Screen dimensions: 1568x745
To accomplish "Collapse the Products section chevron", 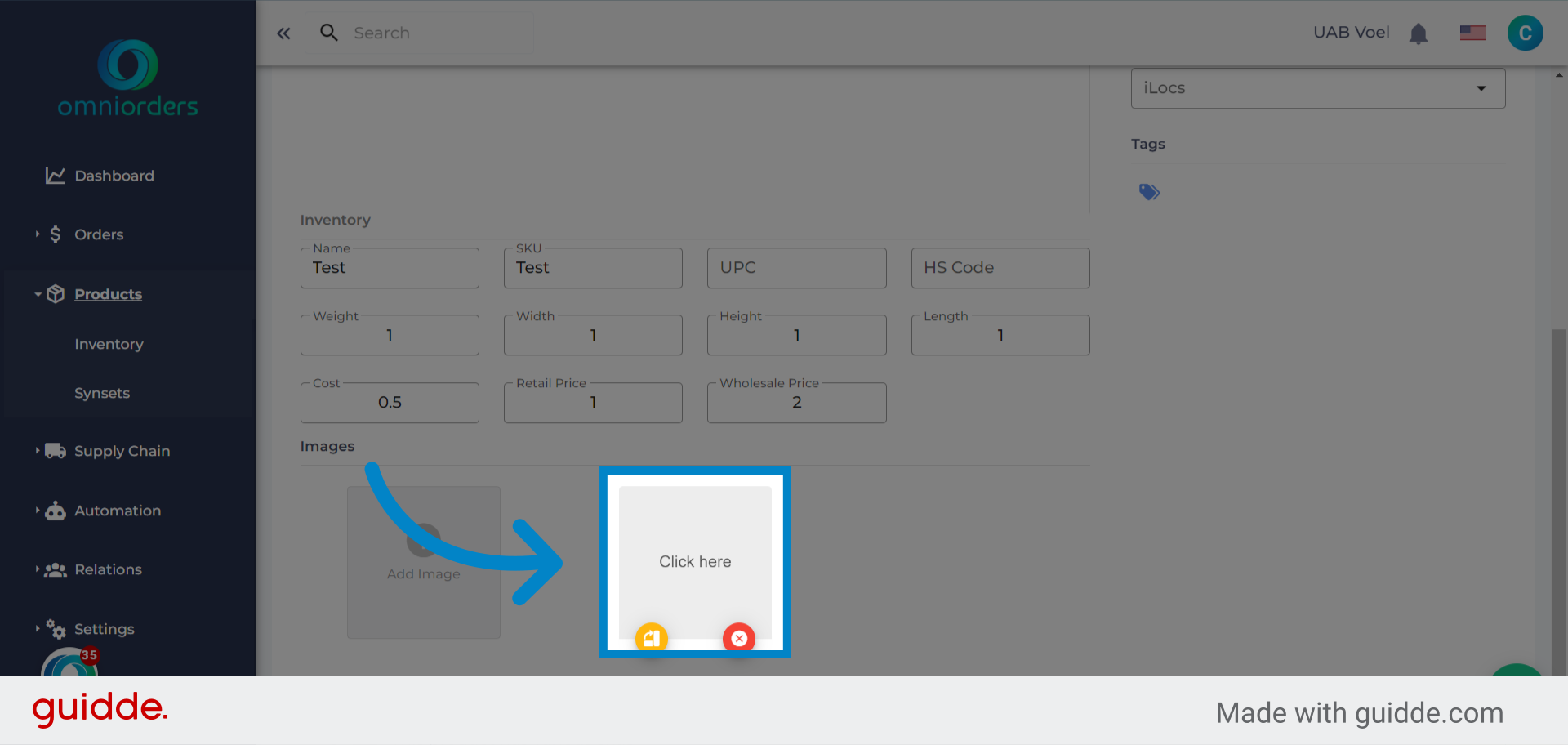I will 36,294.
